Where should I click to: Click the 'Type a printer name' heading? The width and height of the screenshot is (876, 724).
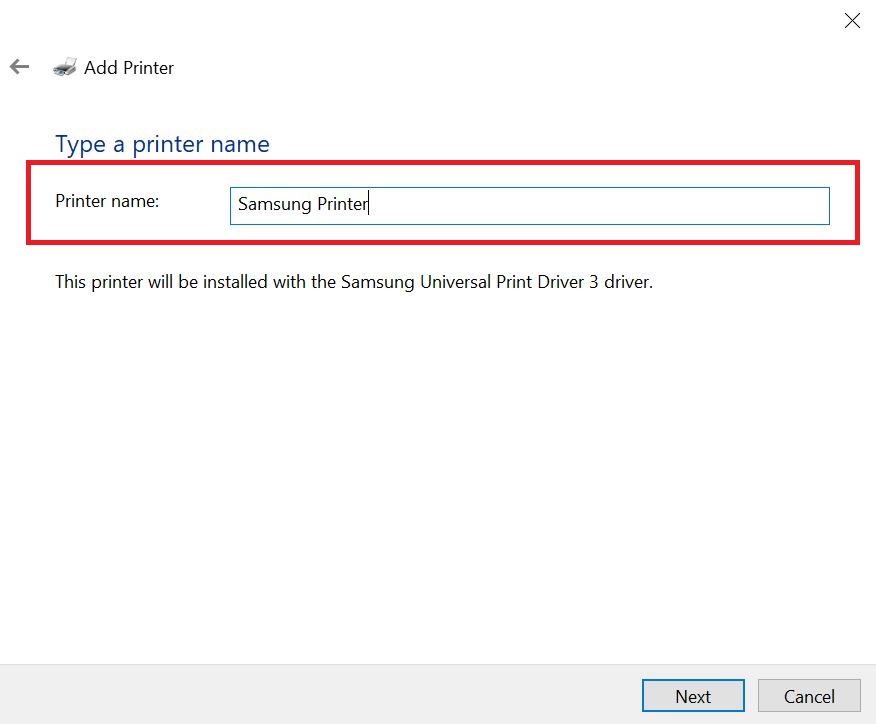click(162, 145)
